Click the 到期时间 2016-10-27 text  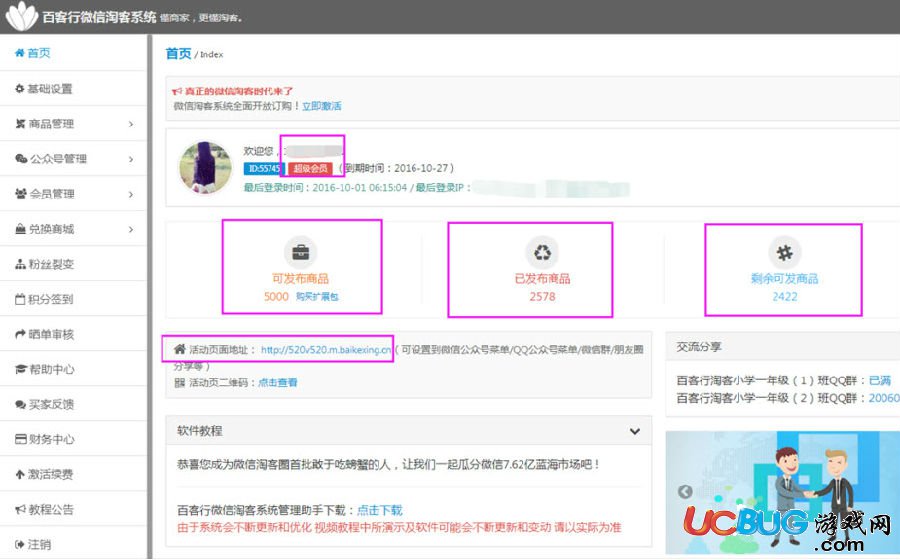pos(397,168)
